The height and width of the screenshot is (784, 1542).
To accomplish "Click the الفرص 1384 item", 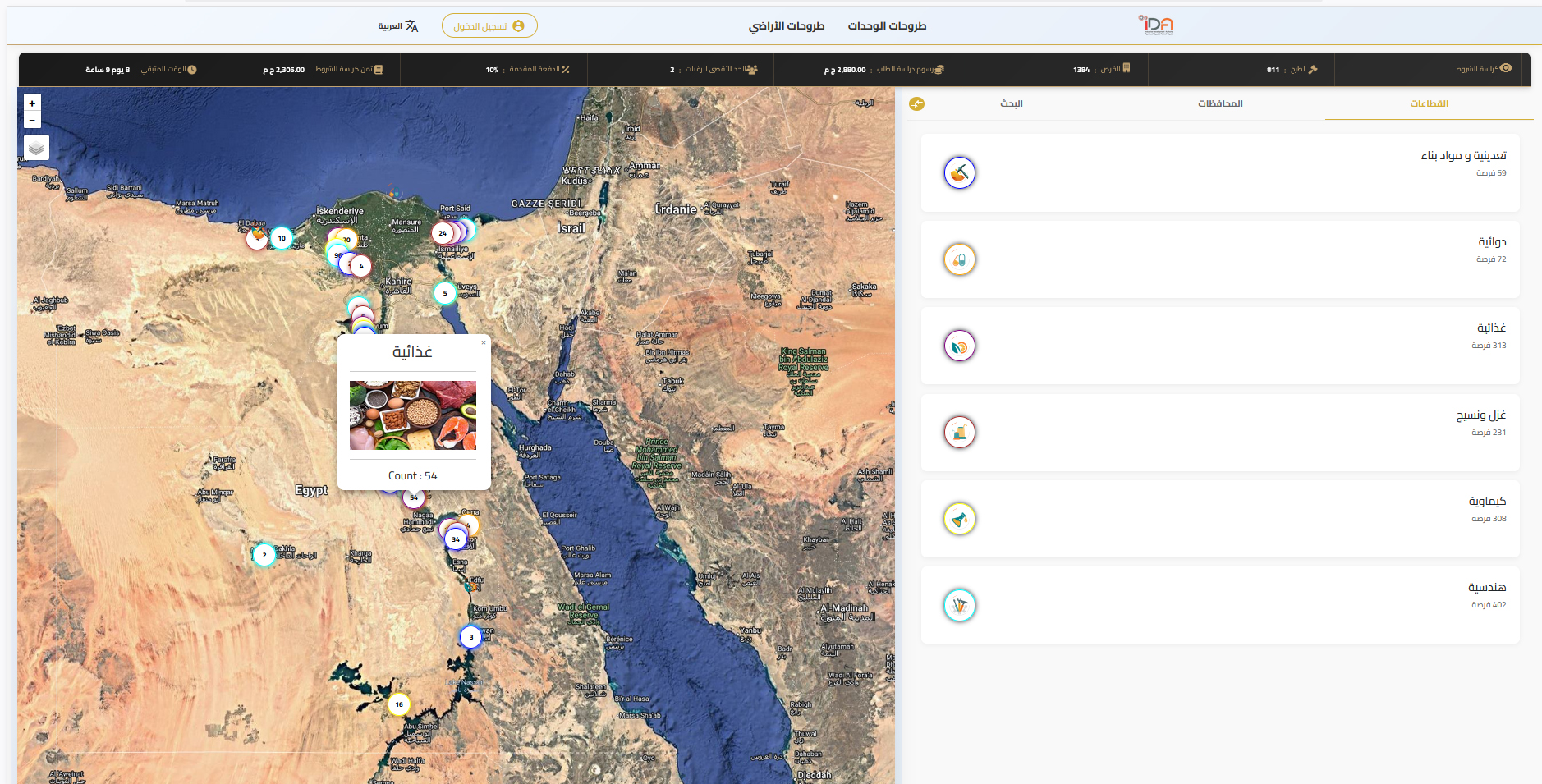I will [x=1102, y=69].
